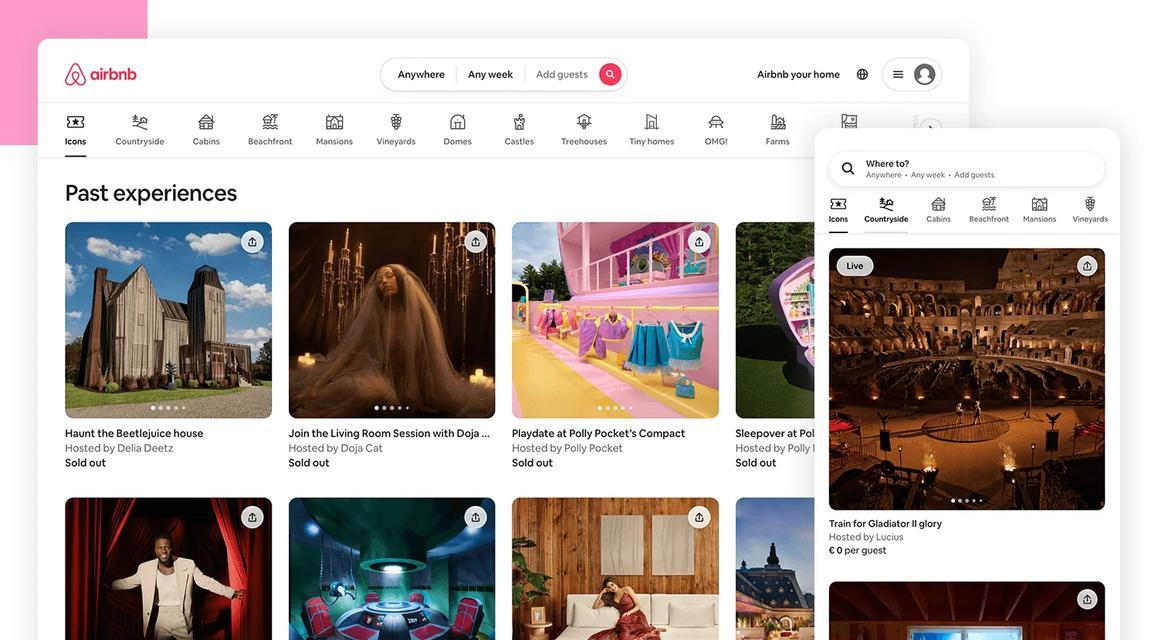
Task: Select Icons tab in mobile panel
Action: [x=838, y=210]
